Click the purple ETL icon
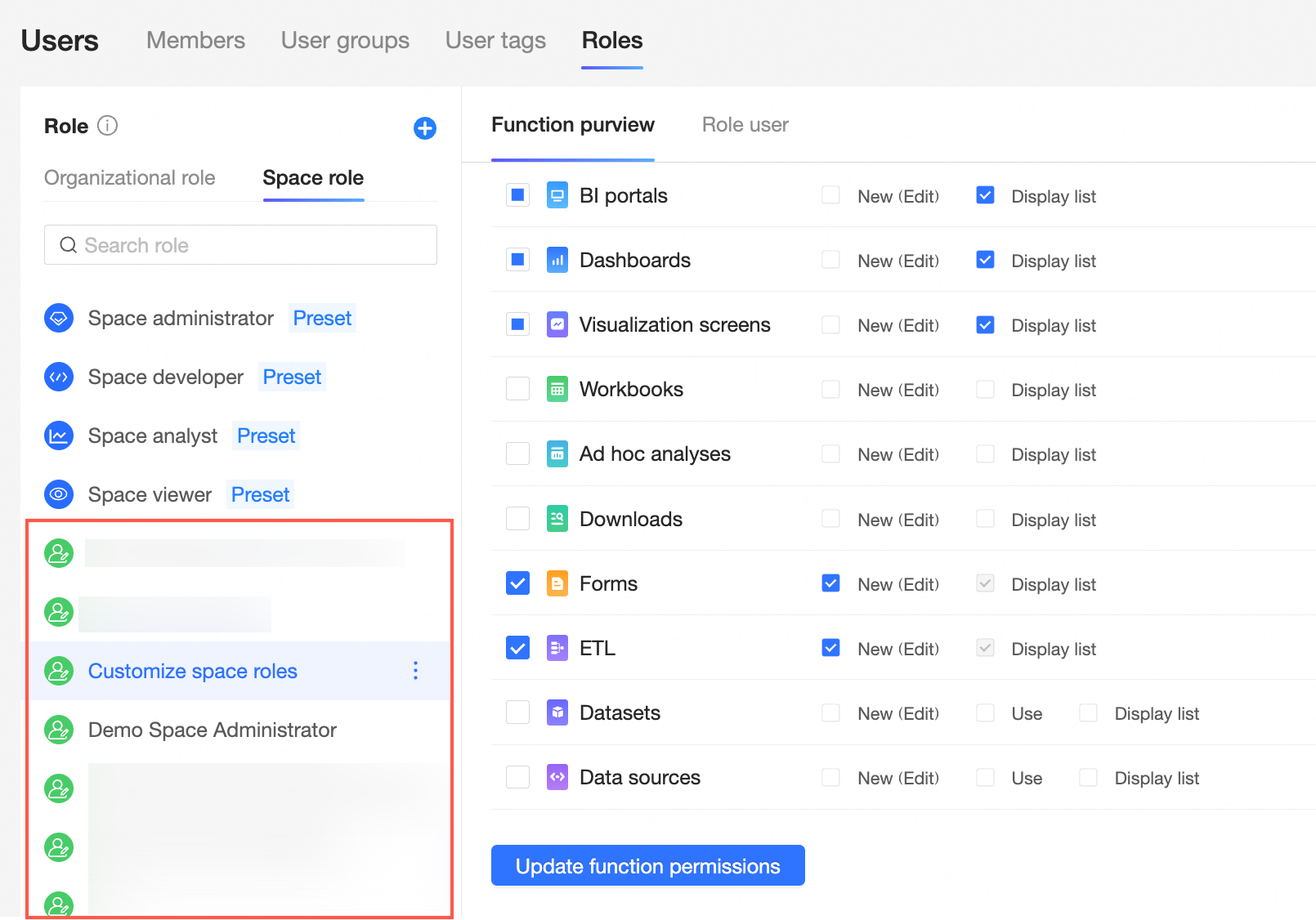This screenshot has width=1316, height=920. pyautogui.click(x=557, y=648)
